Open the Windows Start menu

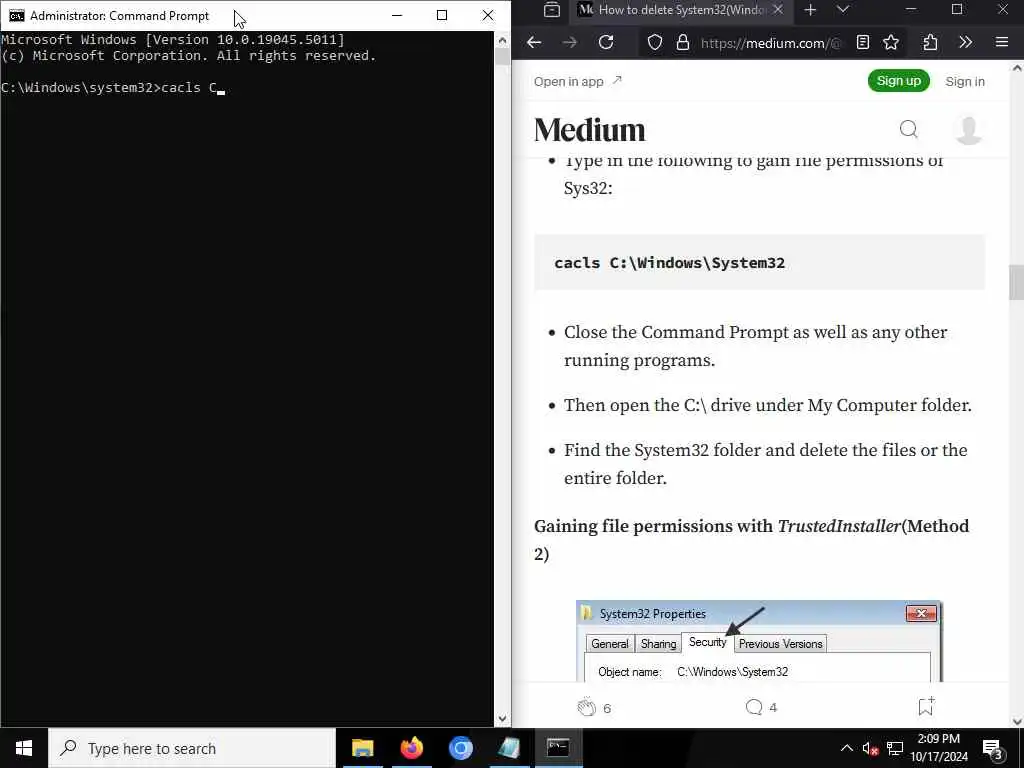(24, 748)
